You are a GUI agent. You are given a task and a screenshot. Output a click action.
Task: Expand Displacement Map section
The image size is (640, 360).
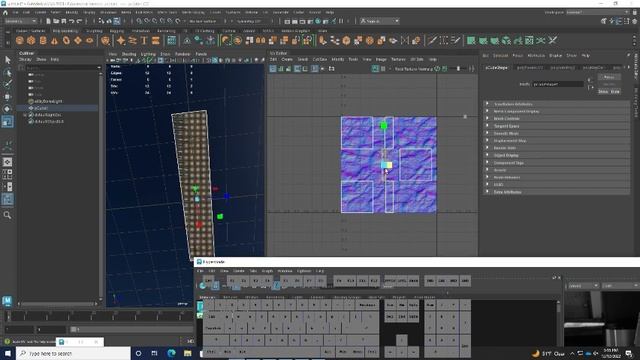pos(556,141)
